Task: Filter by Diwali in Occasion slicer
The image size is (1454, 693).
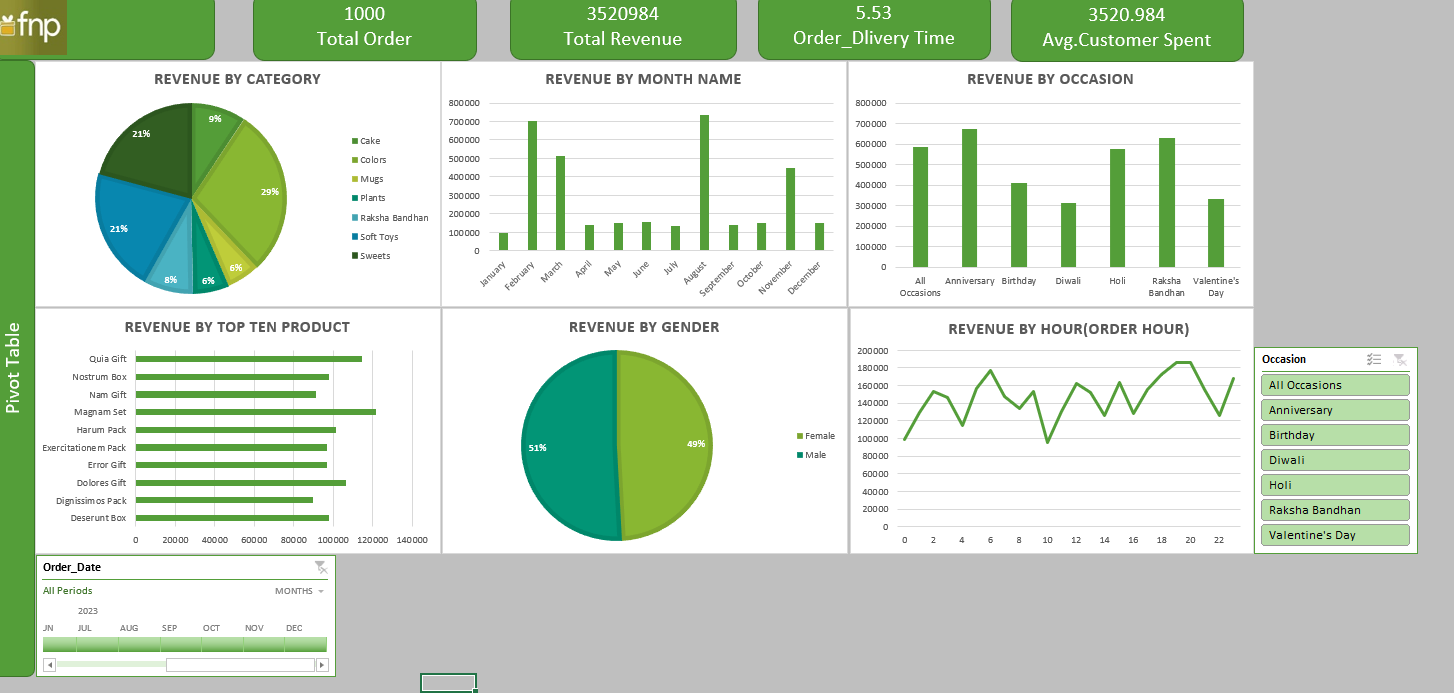Action: tap(1336, 460)
